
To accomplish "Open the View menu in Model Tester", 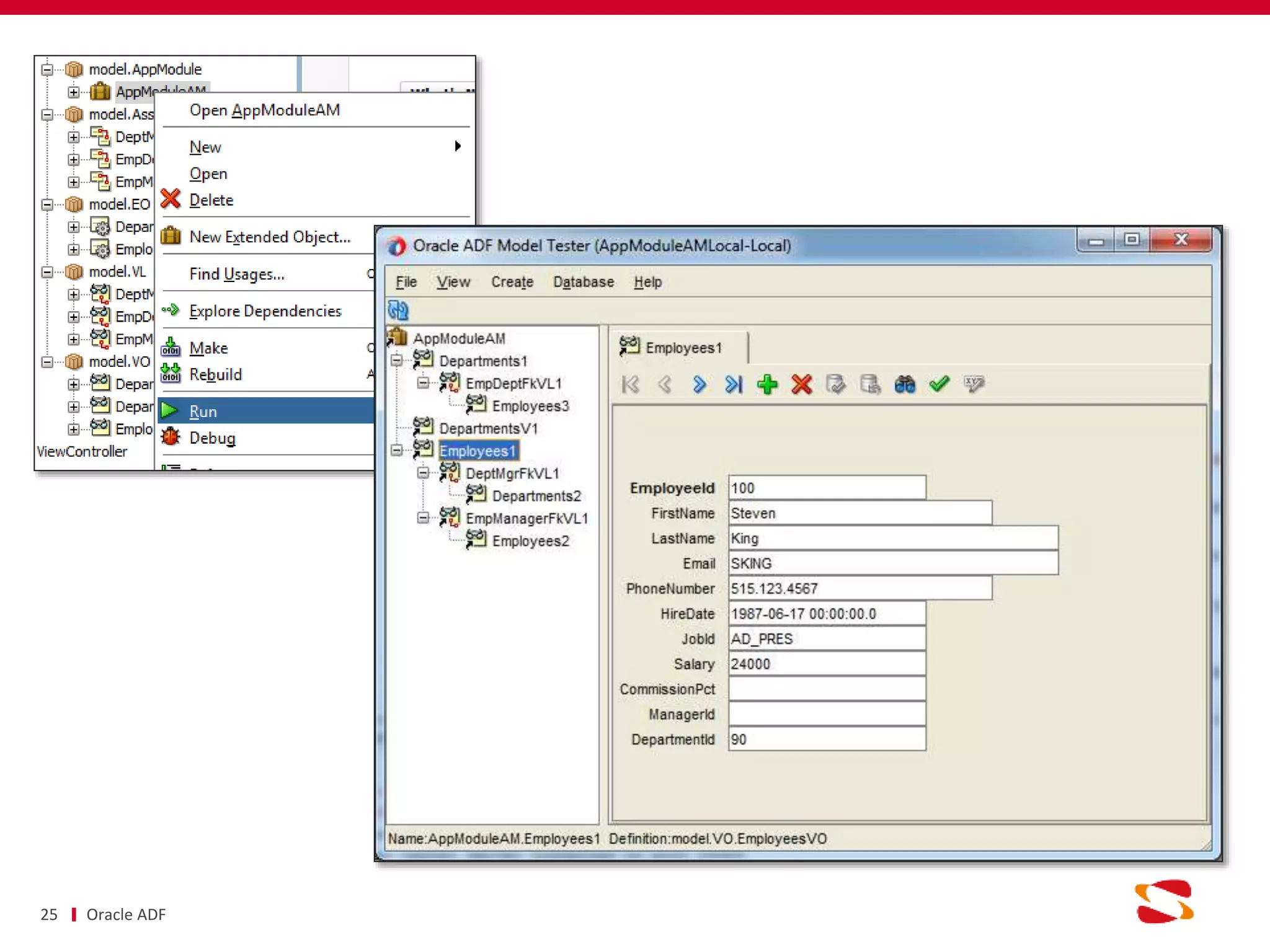I will click(x=453, y=282).
